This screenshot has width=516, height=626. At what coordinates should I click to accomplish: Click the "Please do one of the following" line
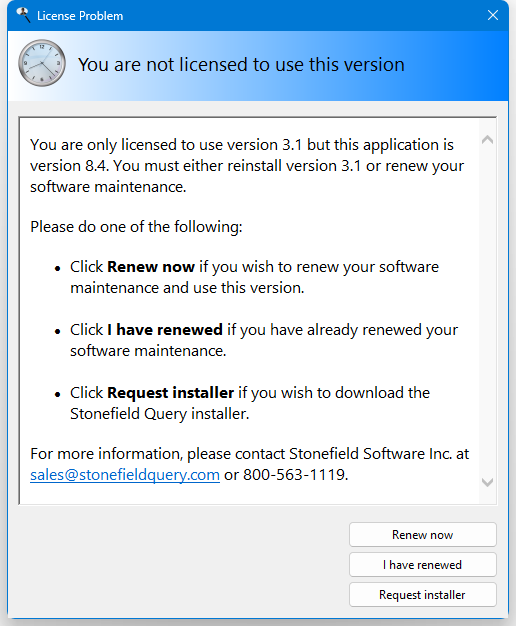coord(136,227)
